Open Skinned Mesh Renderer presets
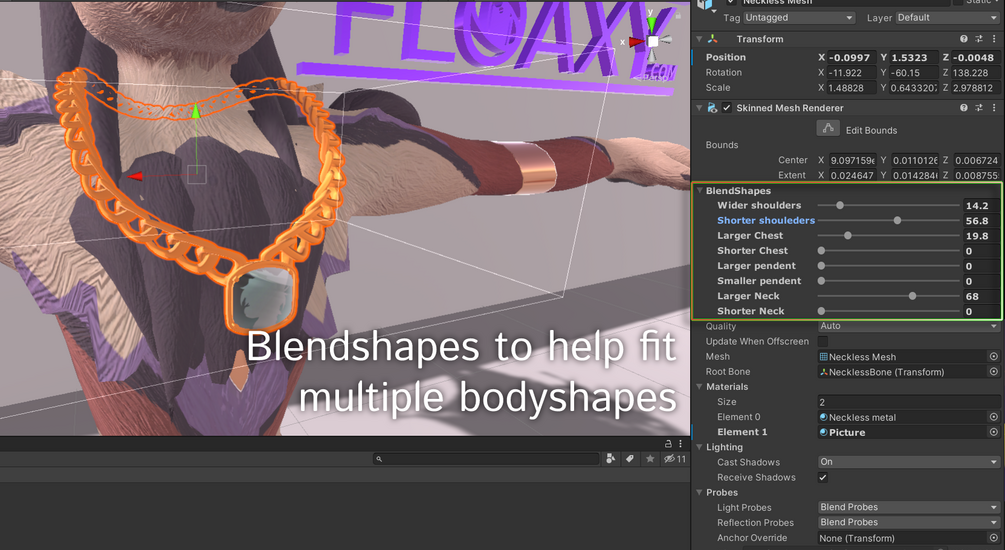This screenshot has width=1005, height=550. click(979, 108)
